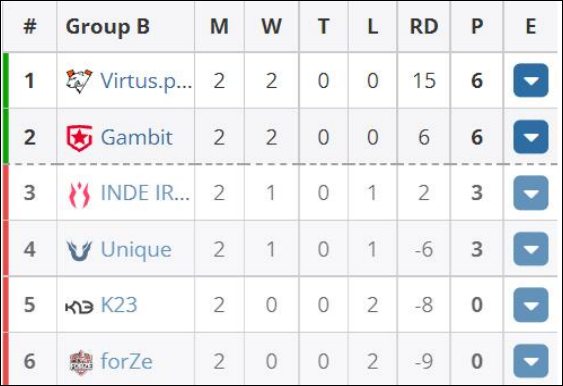The height and width of the screenshot is (386, 563).
Task: Click the Gambit red star shield logo
Action: (x=79, y=138)
